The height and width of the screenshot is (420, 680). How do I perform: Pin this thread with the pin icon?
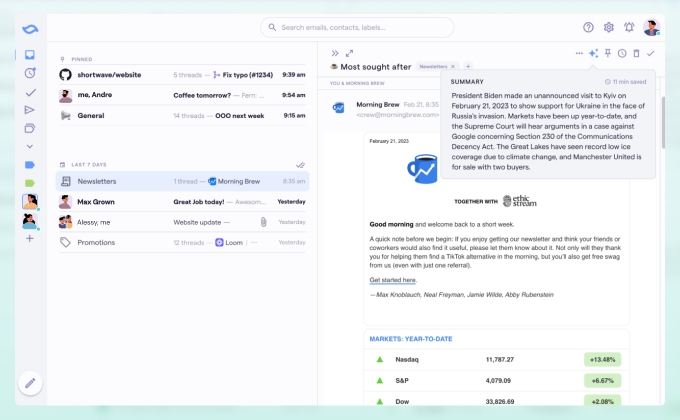pyautogui.click(x=608, y=53)
